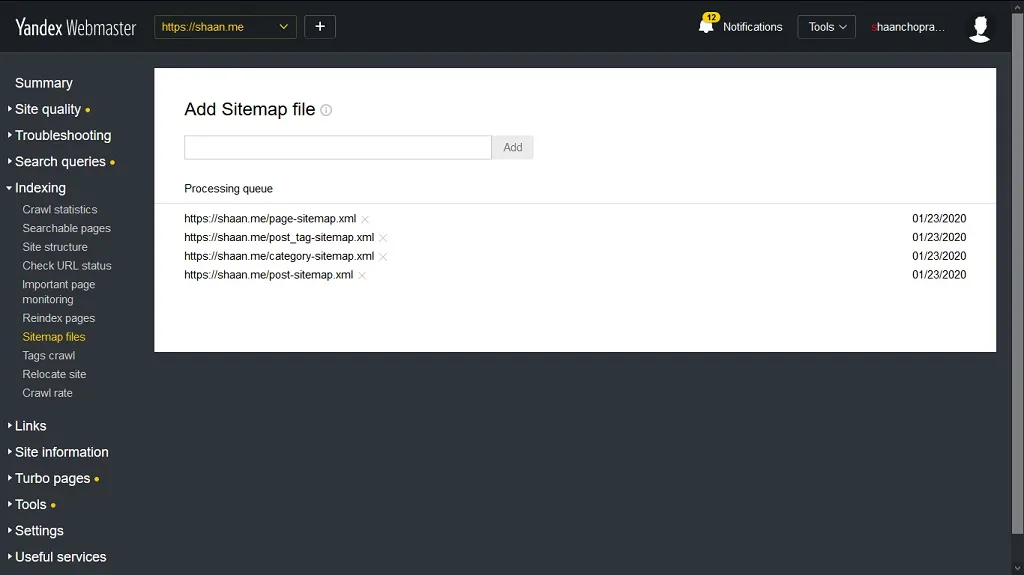
Task: Remove post_tag-sitemap.xml from queue
Action: tap(383, 238)
